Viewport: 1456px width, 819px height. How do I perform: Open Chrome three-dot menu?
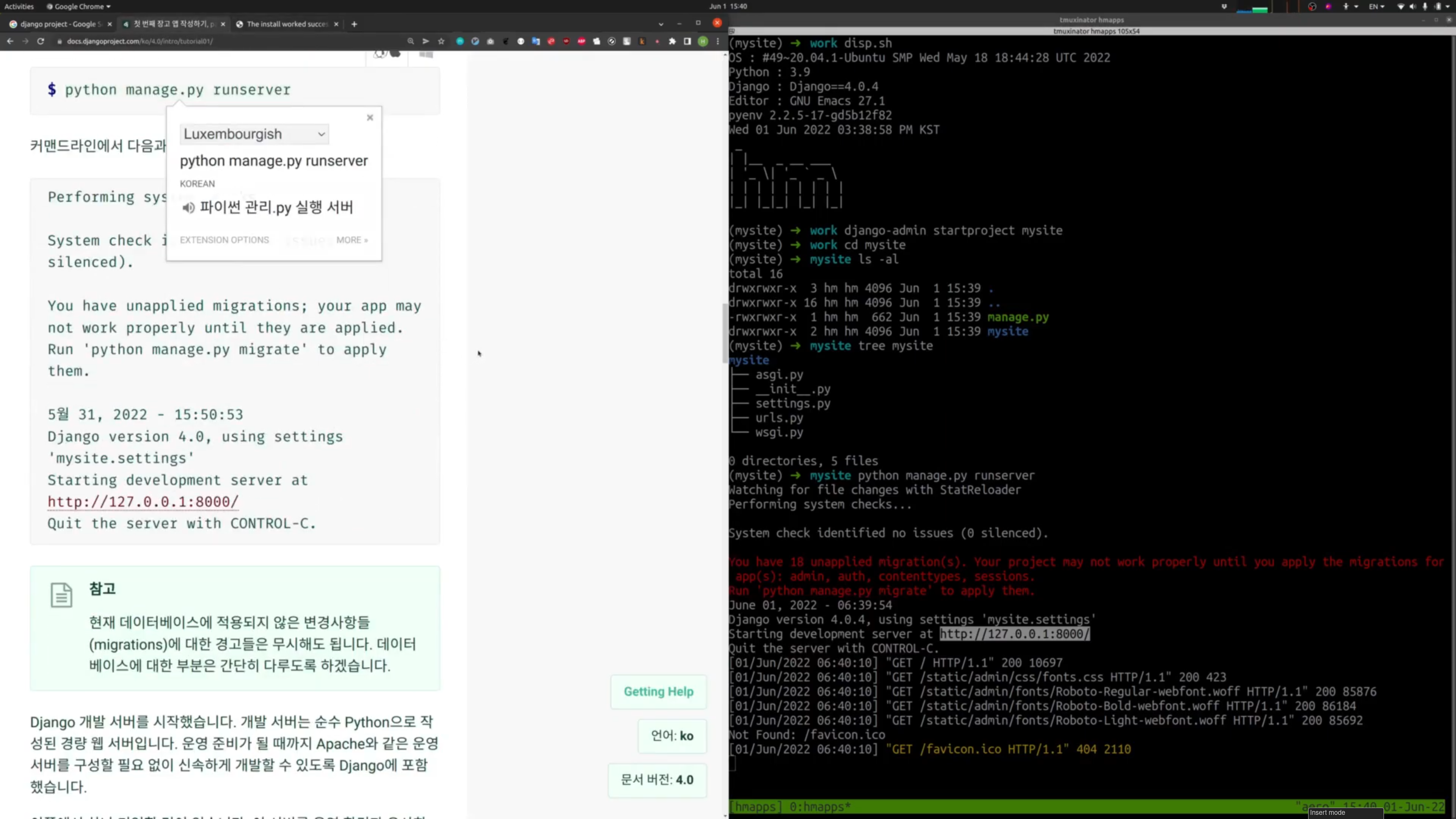(718, 41)
